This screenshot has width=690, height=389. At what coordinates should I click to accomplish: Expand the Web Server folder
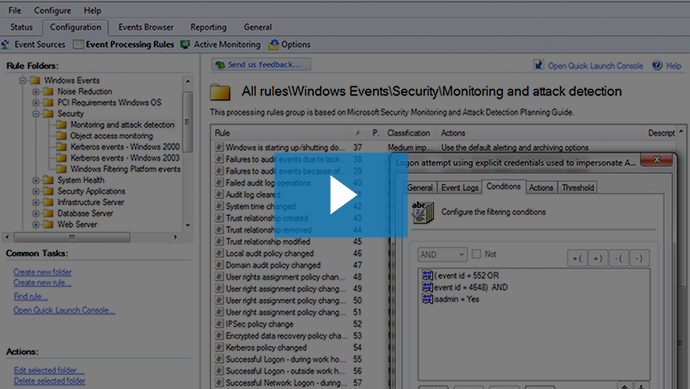click(x=36, y=224)
